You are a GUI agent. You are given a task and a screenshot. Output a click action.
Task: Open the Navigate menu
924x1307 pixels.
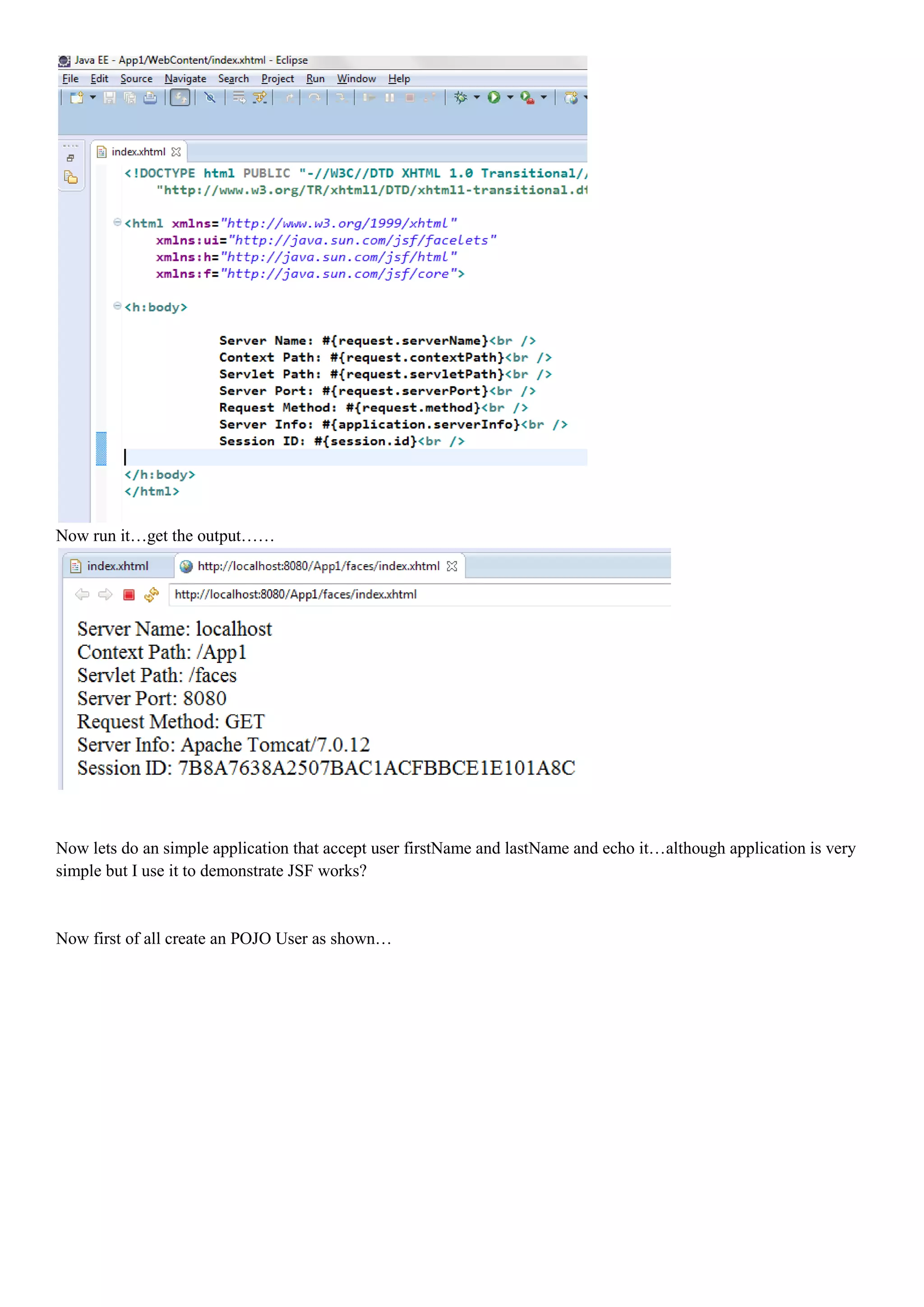[x=185, y=79]
